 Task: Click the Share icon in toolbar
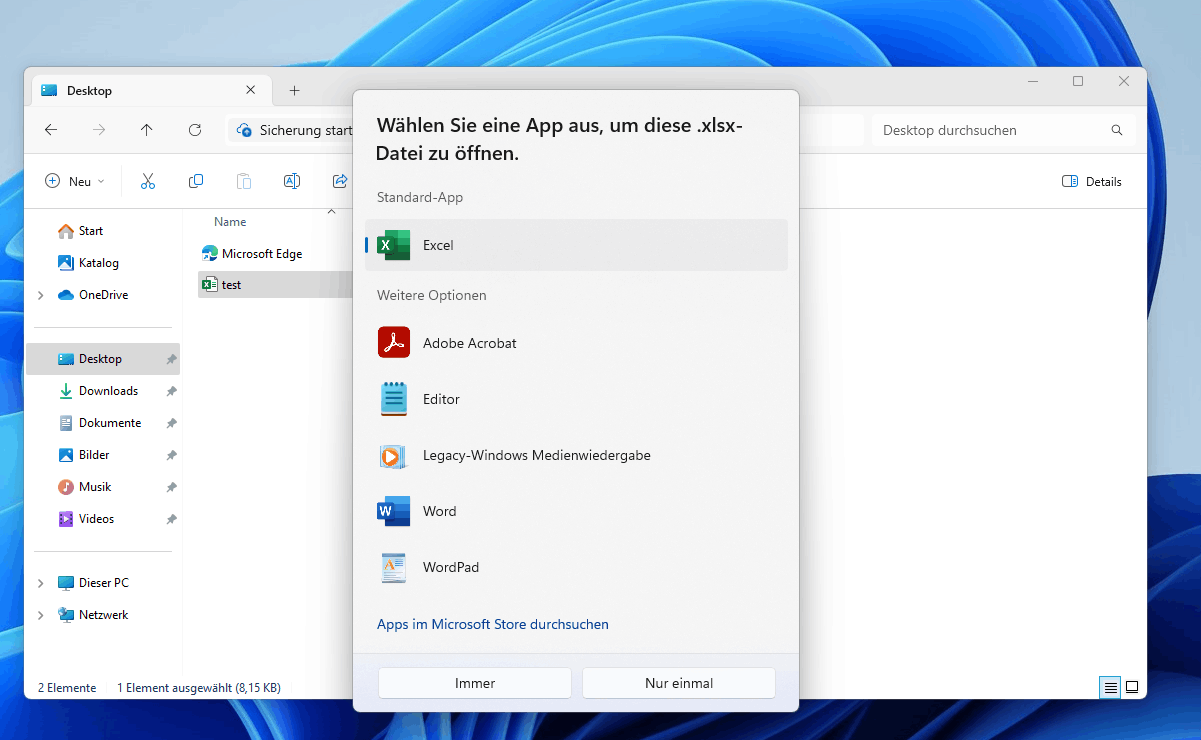pos(340,181)
